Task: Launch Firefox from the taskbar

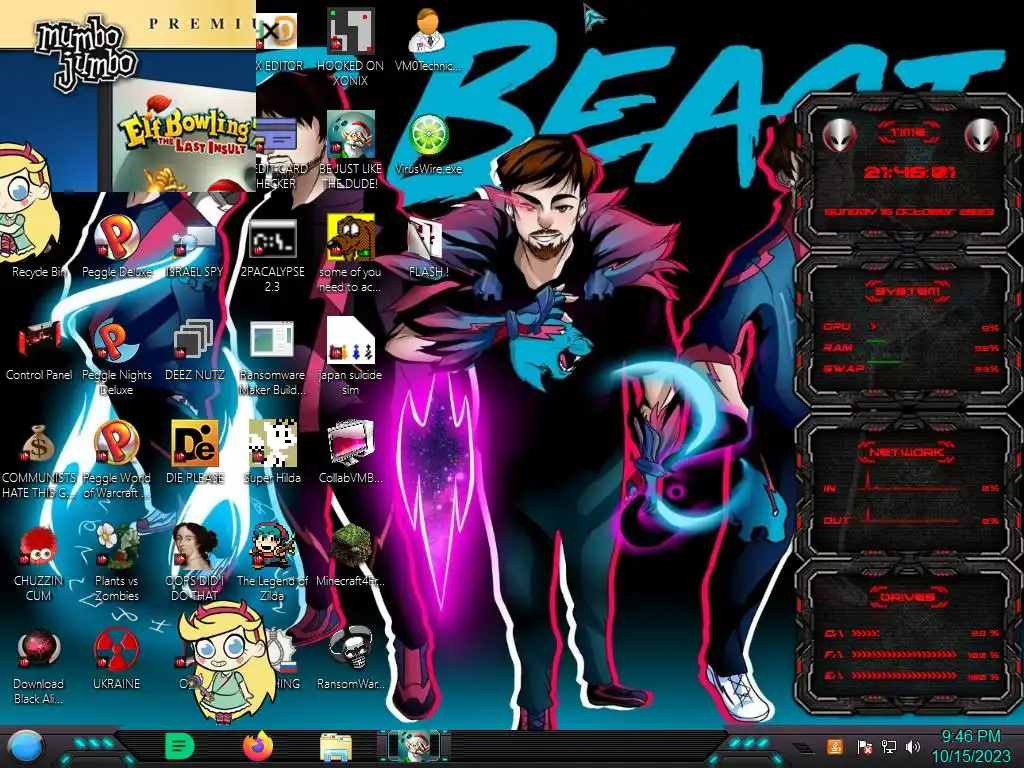Action: tap(257, 746)
